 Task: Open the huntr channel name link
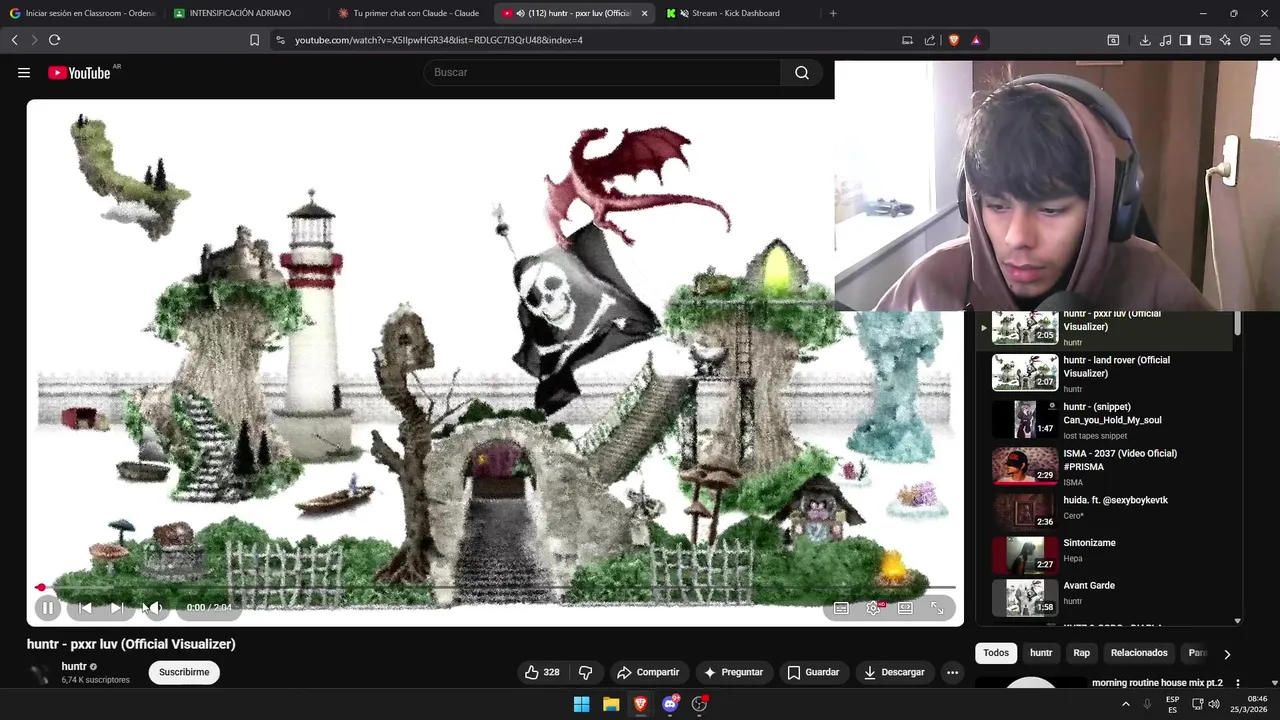74,666
